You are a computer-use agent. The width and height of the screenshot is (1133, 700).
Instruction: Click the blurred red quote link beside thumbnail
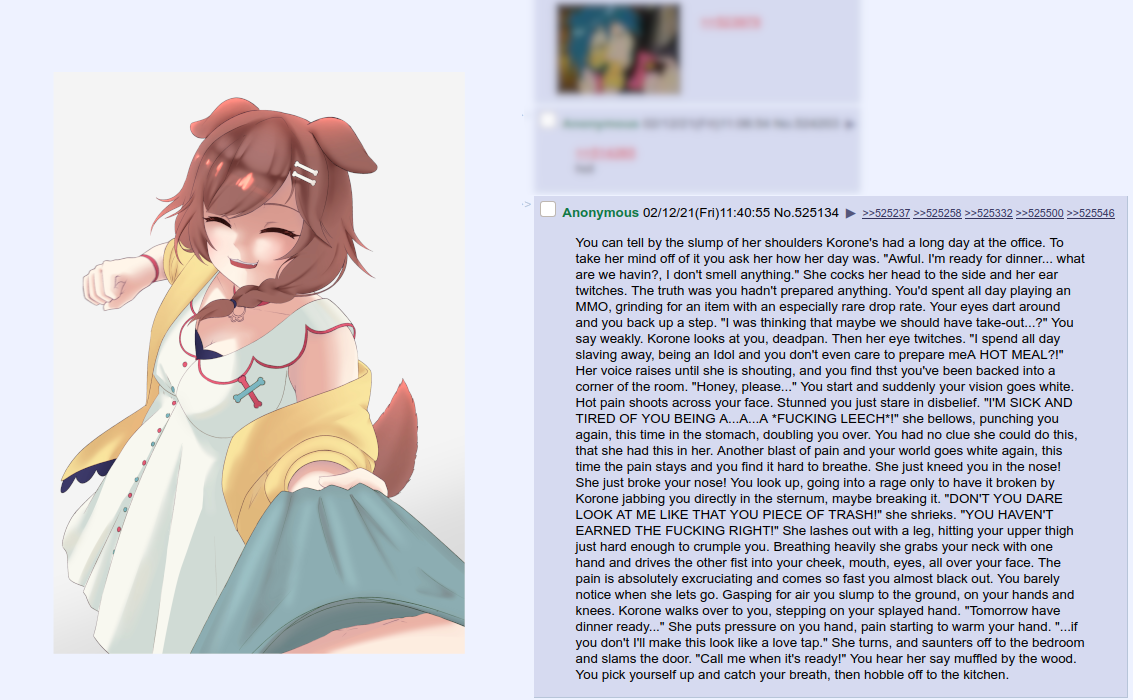[731, 23]
